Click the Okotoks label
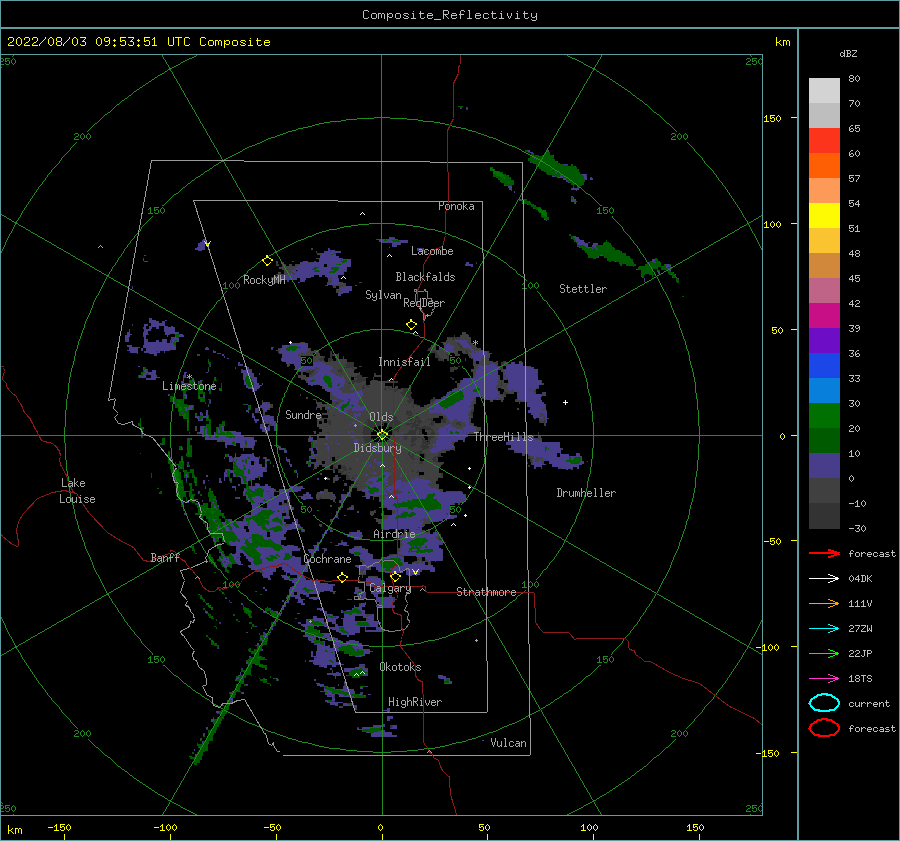 tap(401, 667)
